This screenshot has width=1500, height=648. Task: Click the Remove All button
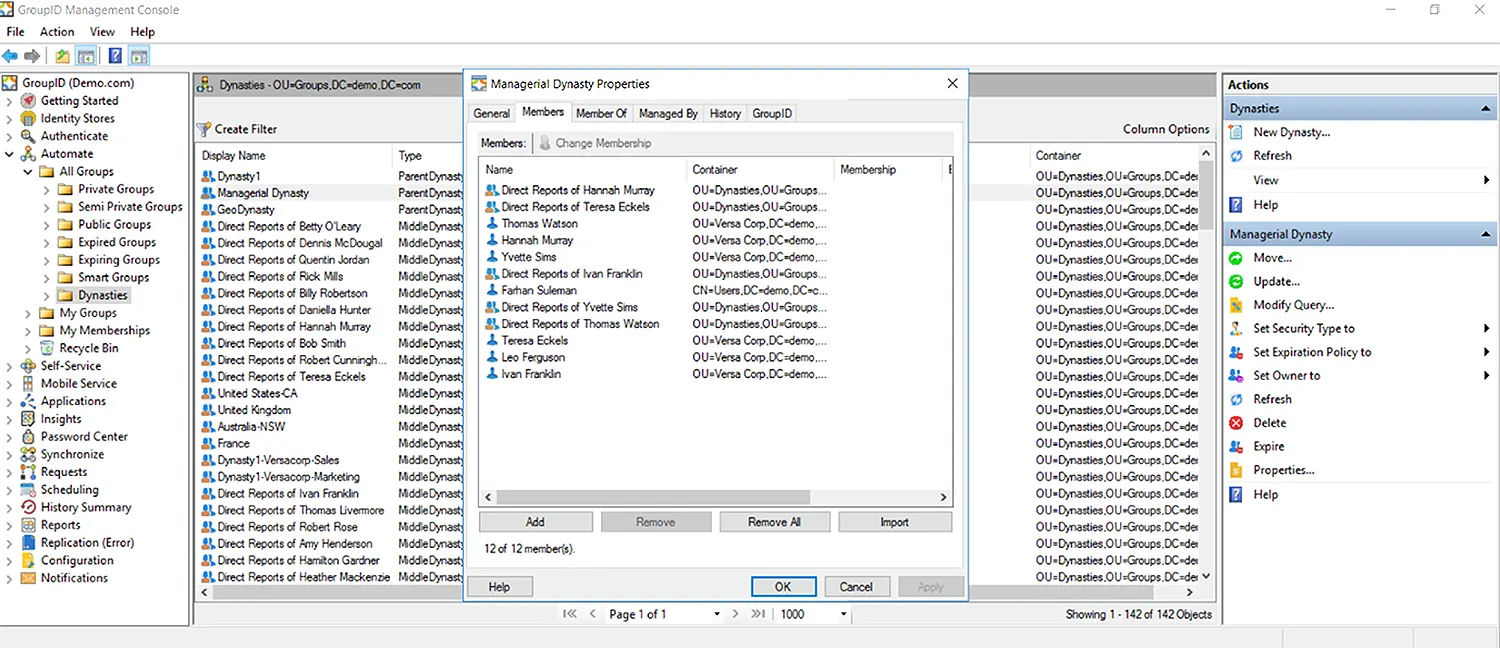tap(774, 522)
